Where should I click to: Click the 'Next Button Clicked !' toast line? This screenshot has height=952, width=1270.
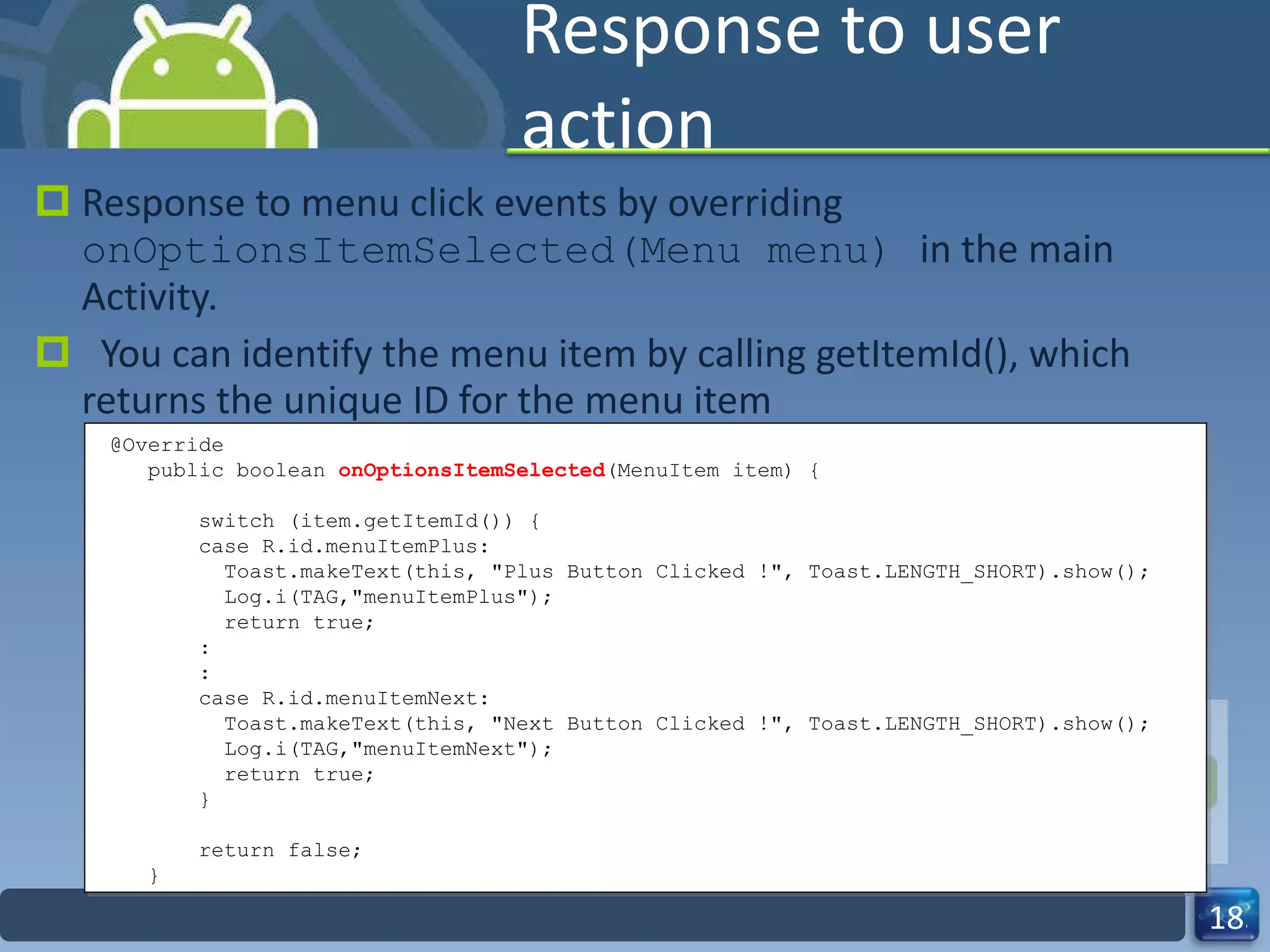click(x=686, y=725)
